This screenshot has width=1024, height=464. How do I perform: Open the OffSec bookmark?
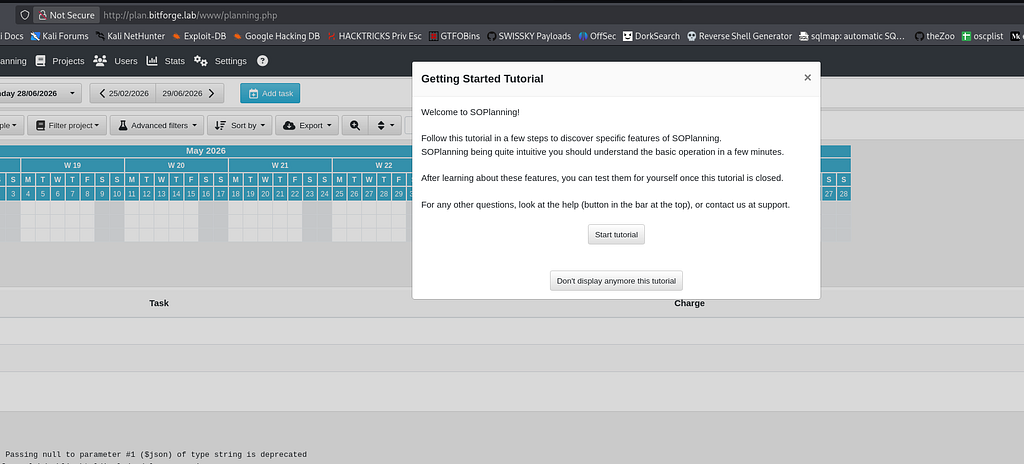597,37
